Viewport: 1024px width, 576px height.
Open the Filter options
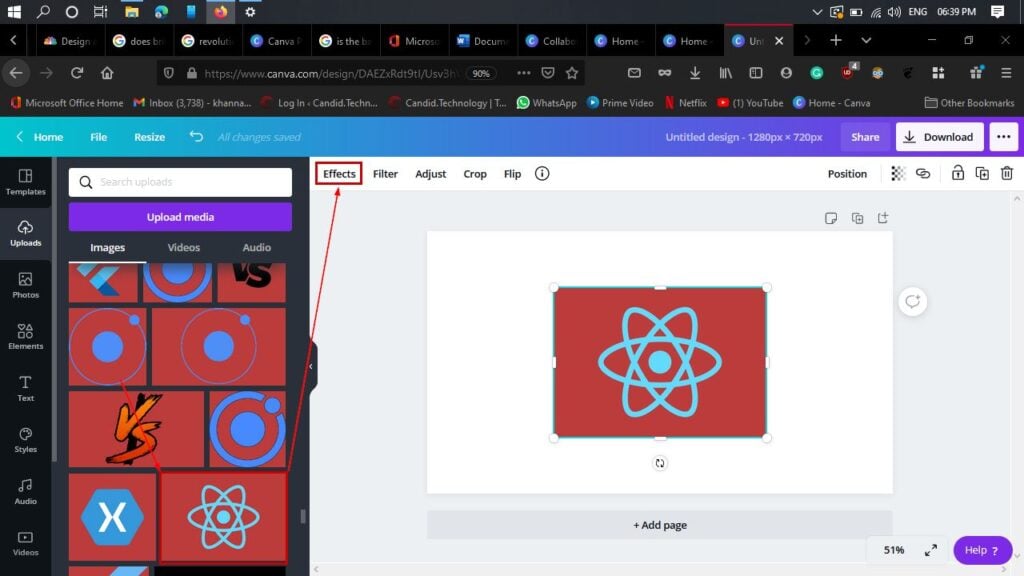tap(385, 174)
